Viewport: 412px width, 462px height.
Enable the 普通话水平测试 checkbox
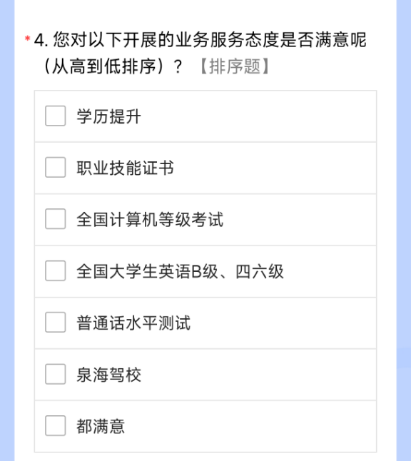(55, 322)
